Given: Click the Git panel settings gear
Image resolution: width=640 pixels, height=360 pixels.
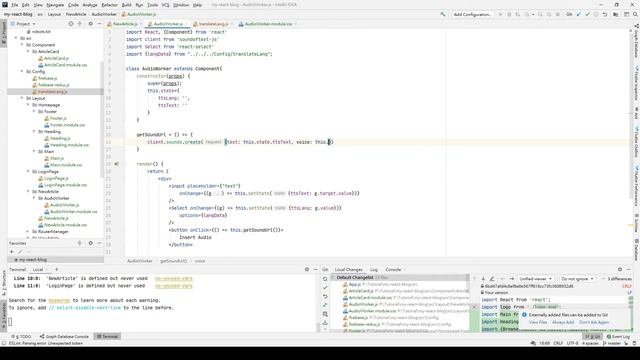Looking at the screenshot, I should pyautogui.click(x=620, y=269).
